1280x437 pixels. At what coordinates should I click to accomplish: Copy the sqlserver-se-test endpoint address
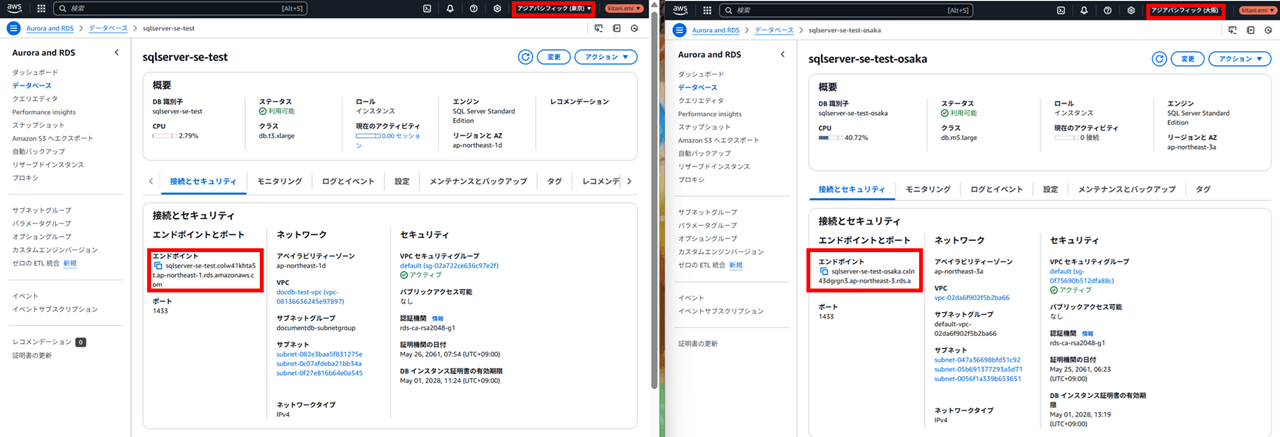pos(158,266)
